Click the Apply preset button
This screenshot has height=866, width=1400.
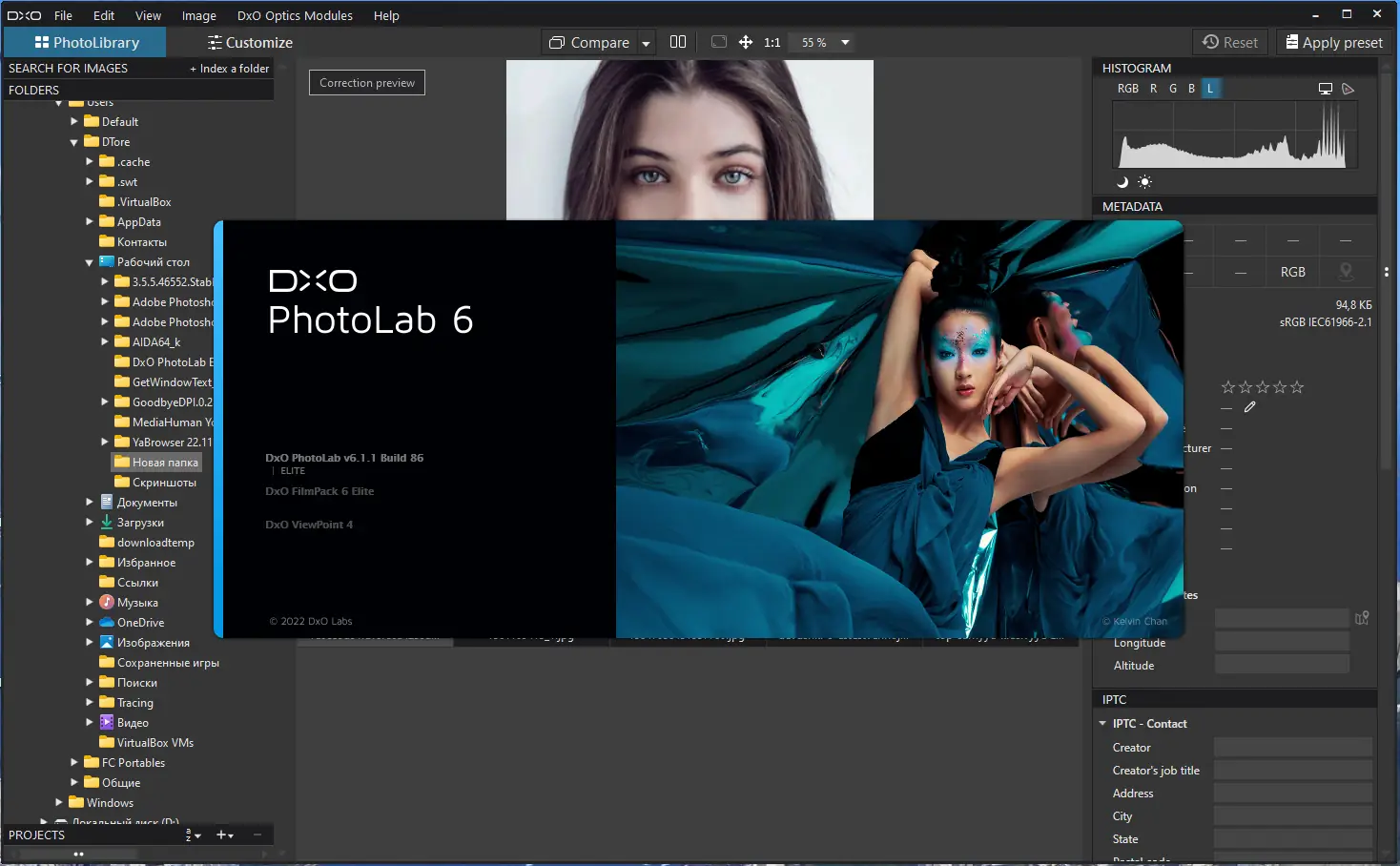click(x=1333, y=43)
